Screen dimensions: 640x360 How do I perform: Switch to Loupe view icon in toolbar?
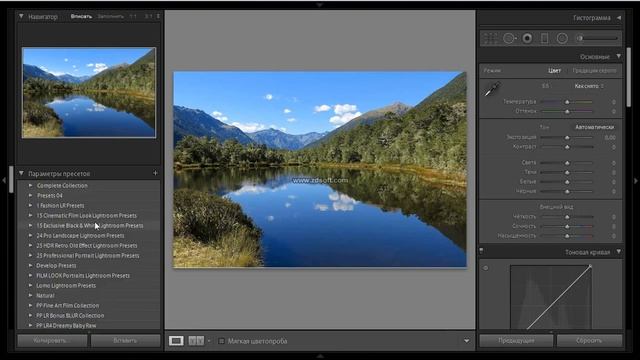pos(176,341)
